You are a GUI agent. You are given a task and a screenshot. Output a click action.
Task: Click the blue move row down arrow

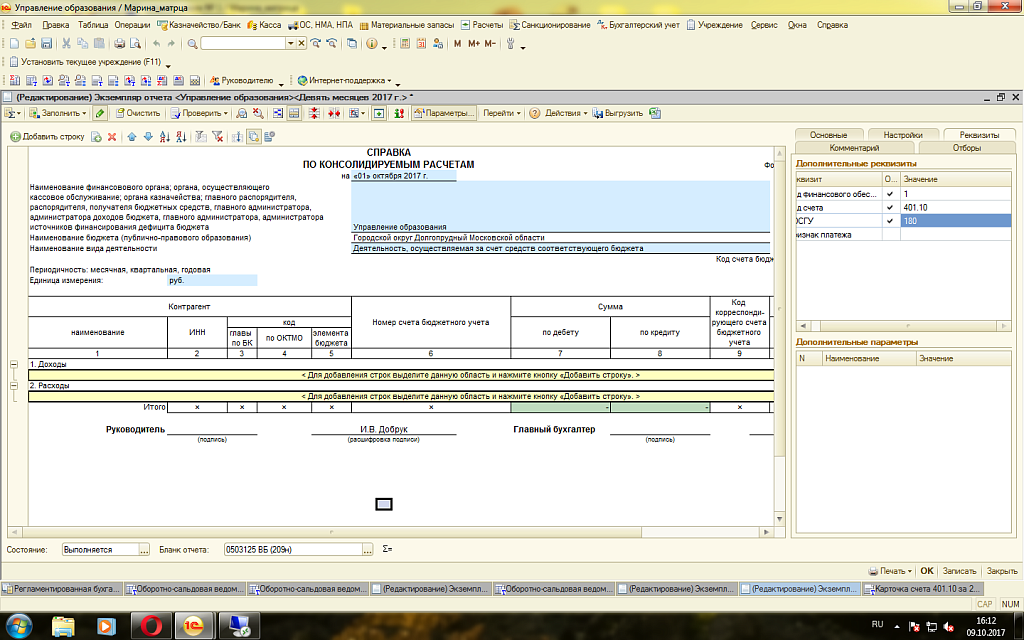148,137
